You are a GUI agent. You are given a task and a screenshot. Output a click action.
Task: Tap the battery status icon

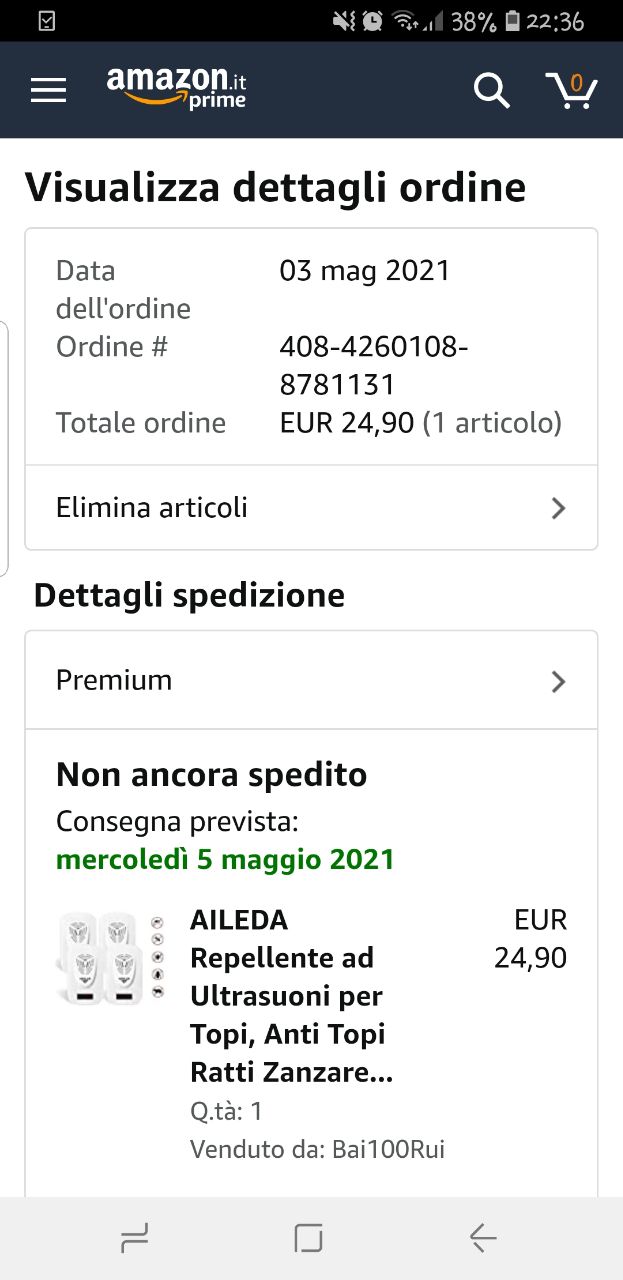pyautogui.click(x=512, y=20)
